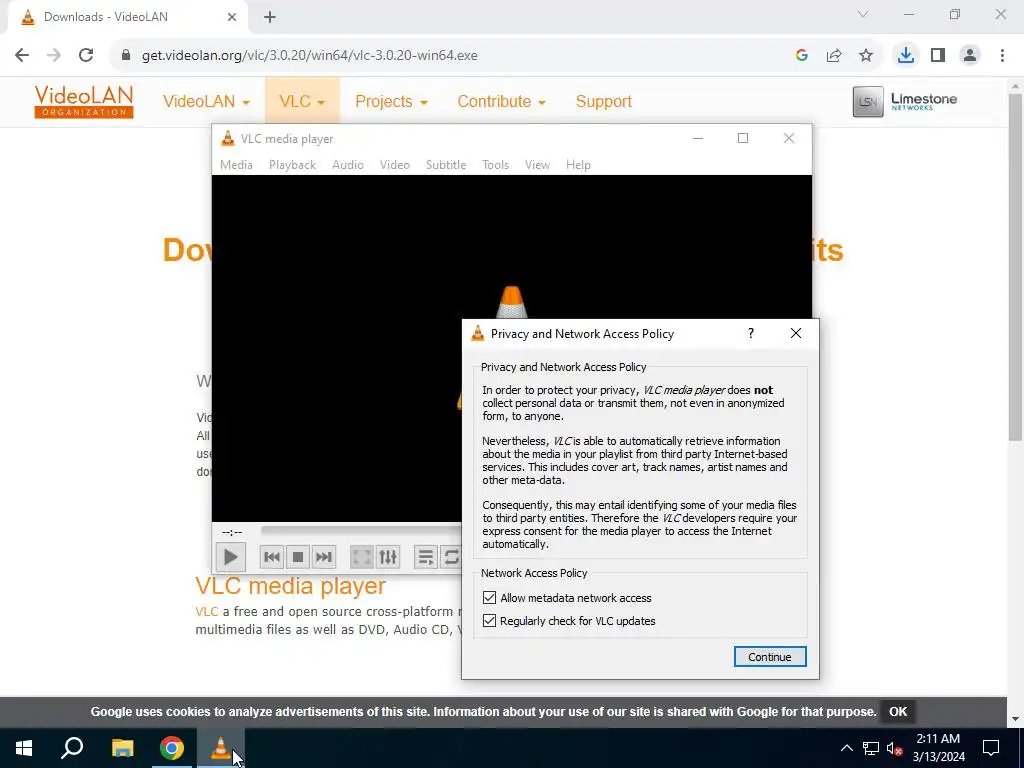Viewport: 1024px width, 768px height.
Task: Uncheck Allow metadata network access
Action: tap(489, 598)
